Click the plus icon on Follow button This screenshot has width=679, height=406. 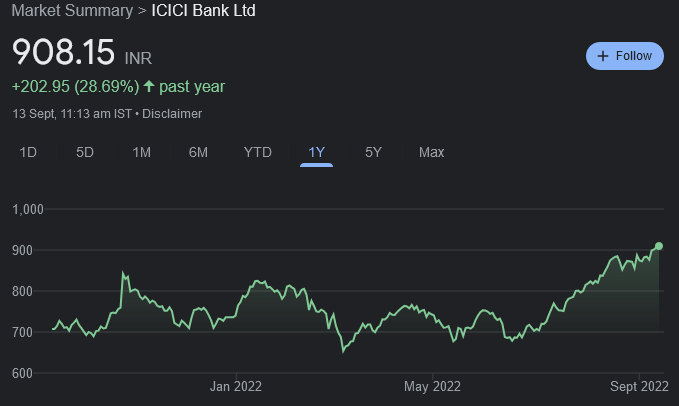(603, 56)
